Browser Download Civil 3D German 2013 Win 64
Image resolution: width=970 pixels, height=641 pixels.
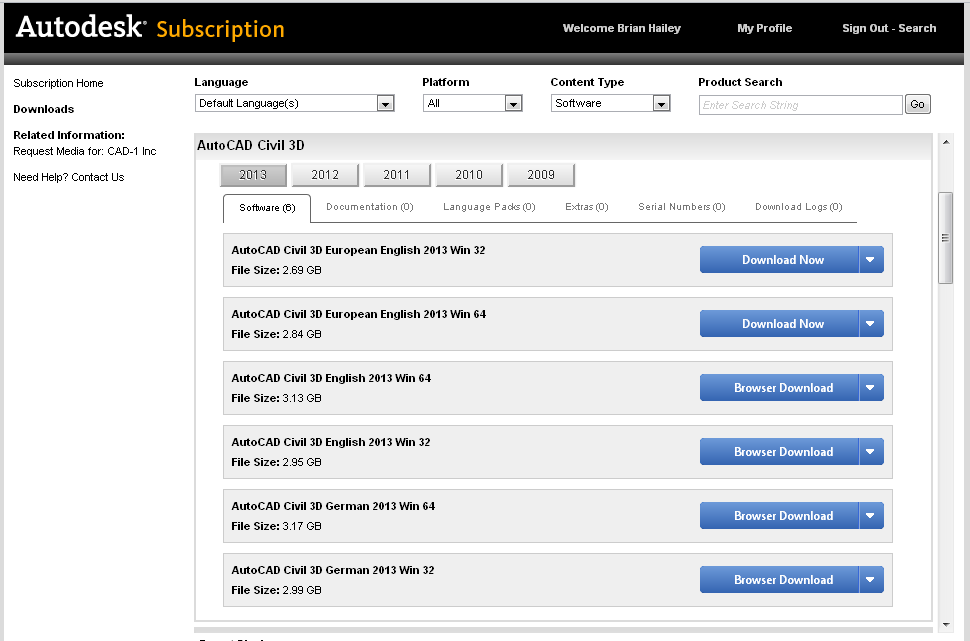coord(779,515)
